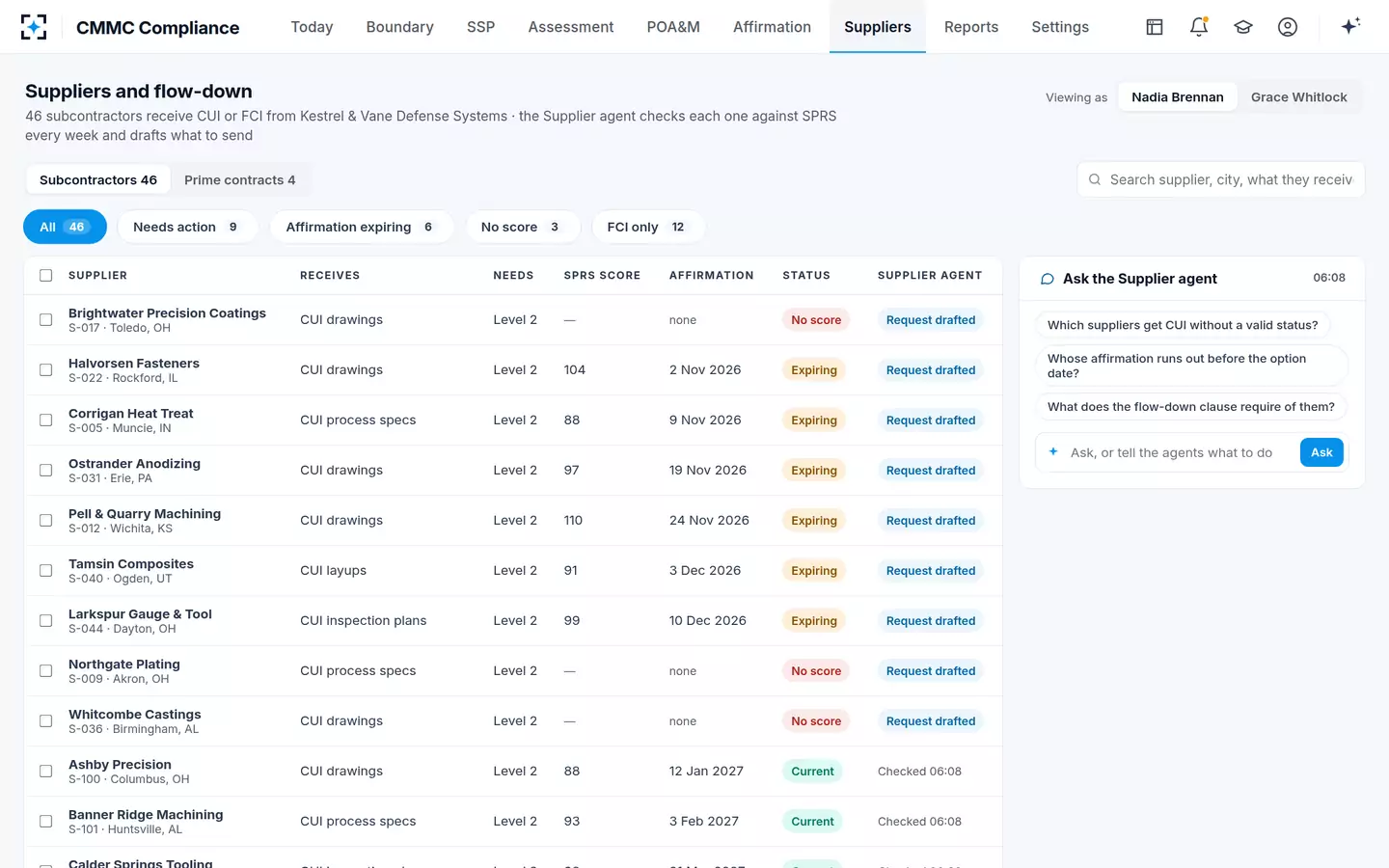Toggle the select-all suppliers checkbox
This screenshot has height=868, width=1389.
click(x=45, y=276)
